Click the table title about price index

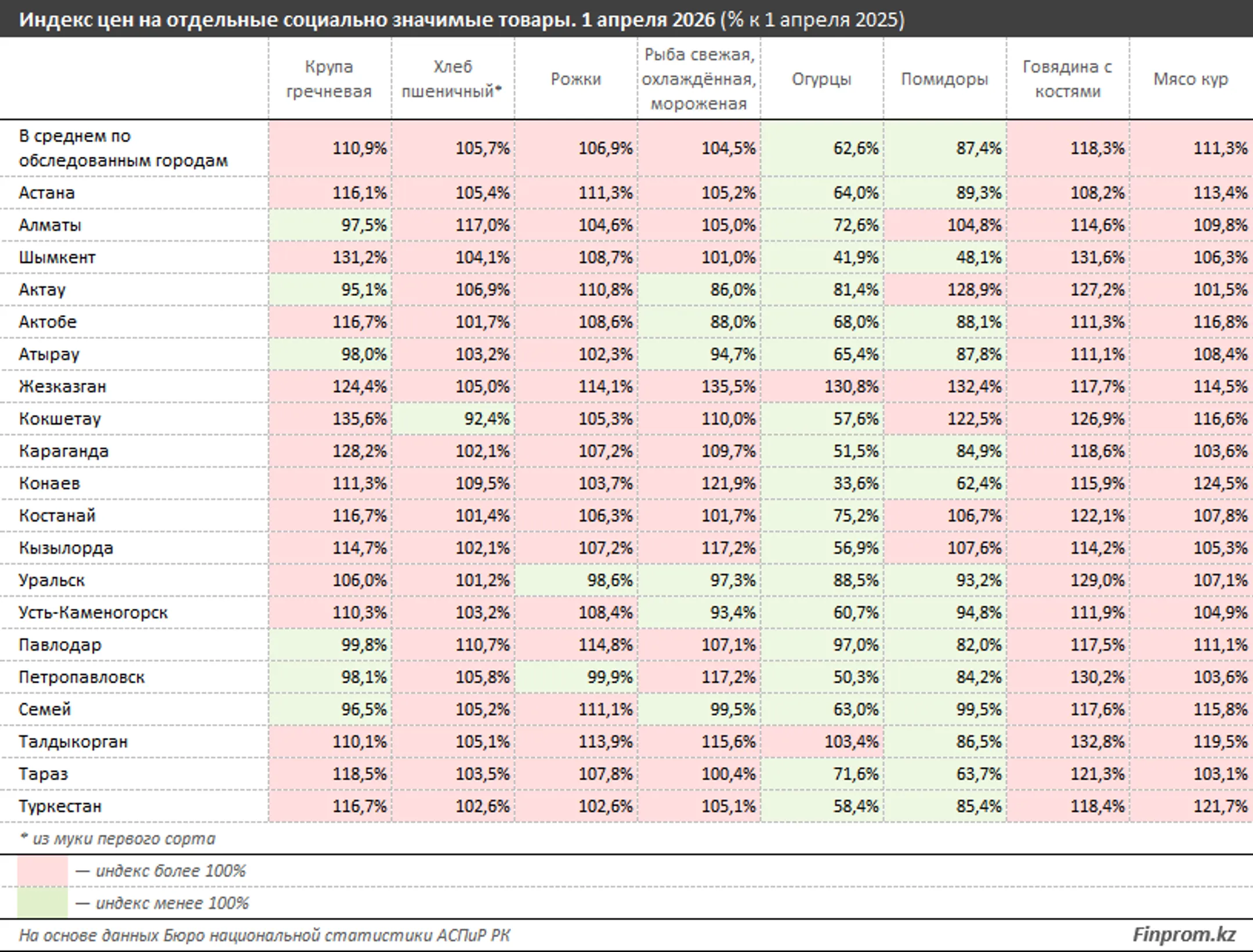pos(461,20)
